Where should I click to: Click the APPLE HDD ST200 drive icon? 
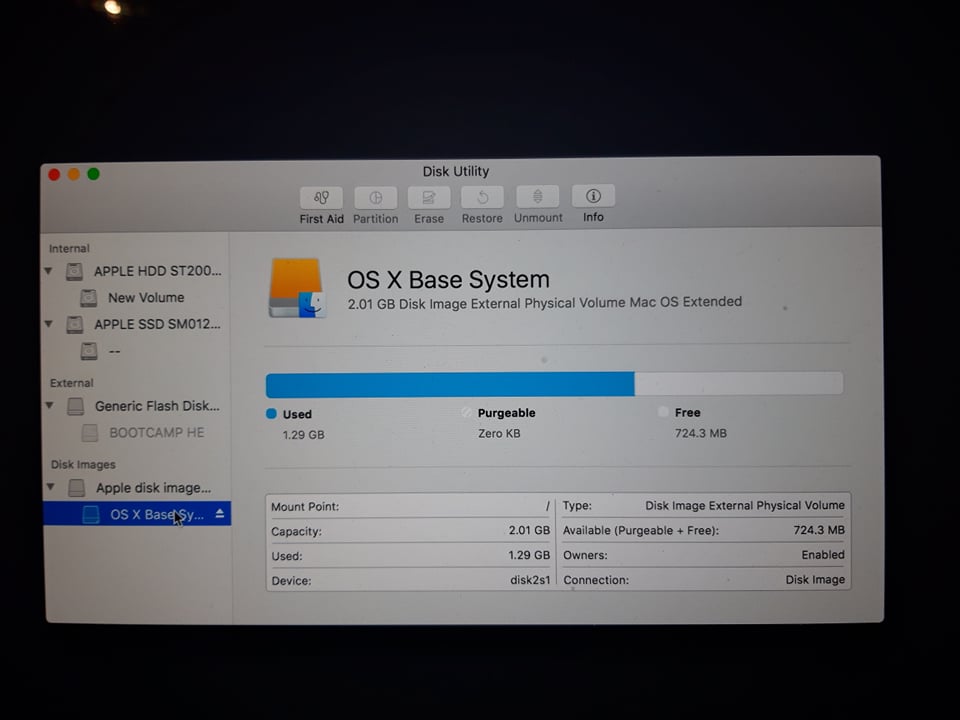74,271
